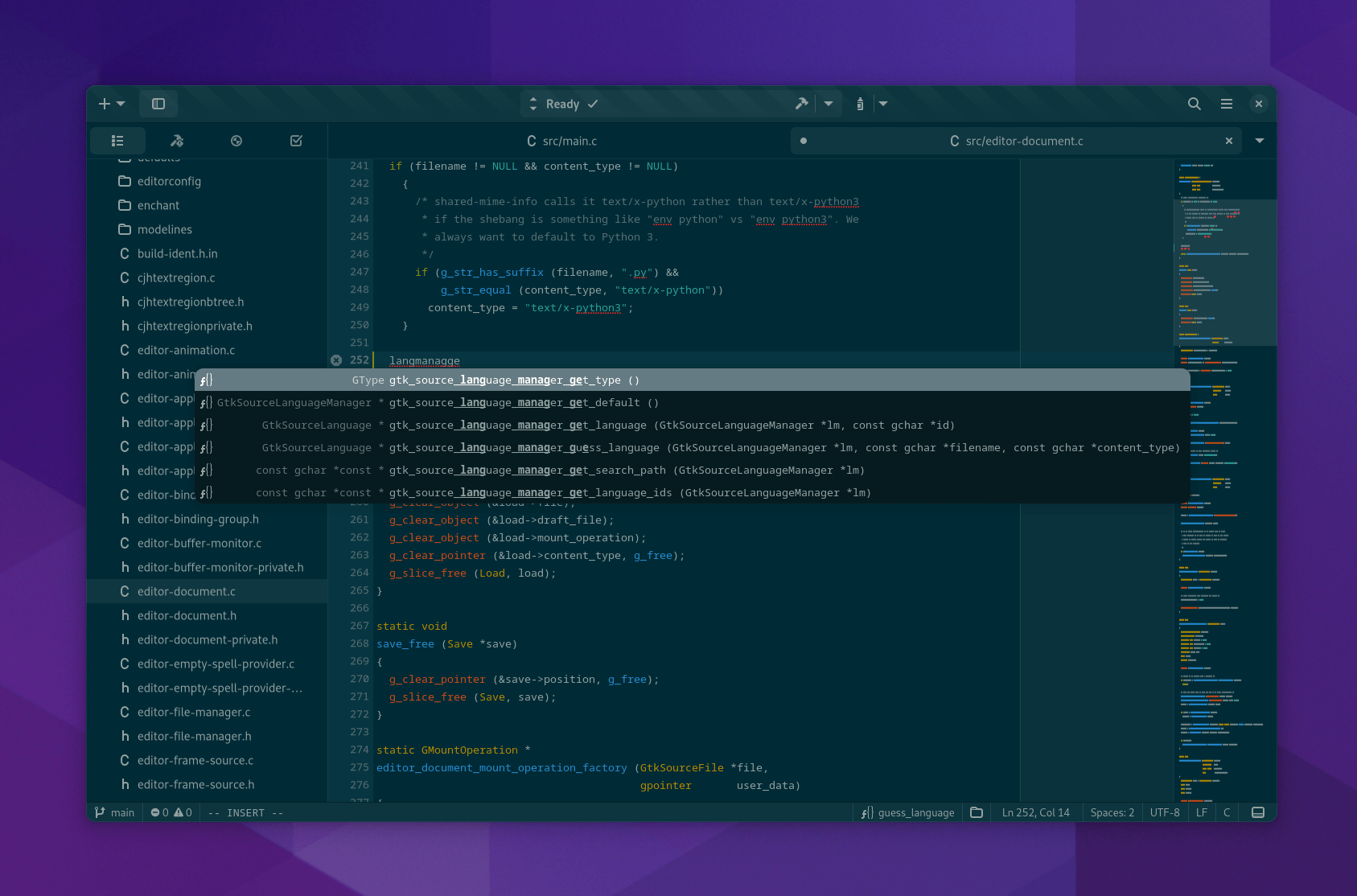Open the editor-document.c tab options dropdown arrow
The height and width of the screenshot is (896, 1357).
tap(1260, 141)
